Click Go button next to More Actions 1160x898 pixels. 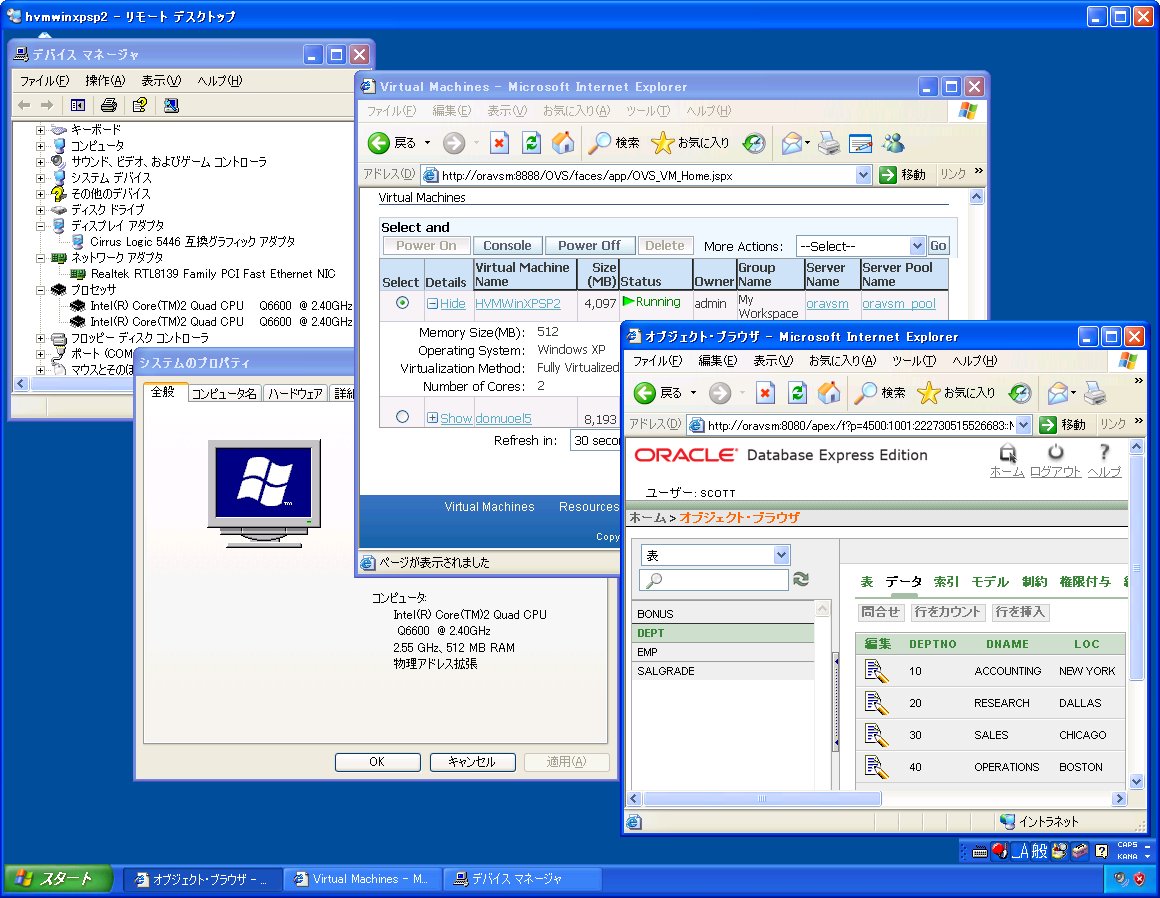[938, 246]
